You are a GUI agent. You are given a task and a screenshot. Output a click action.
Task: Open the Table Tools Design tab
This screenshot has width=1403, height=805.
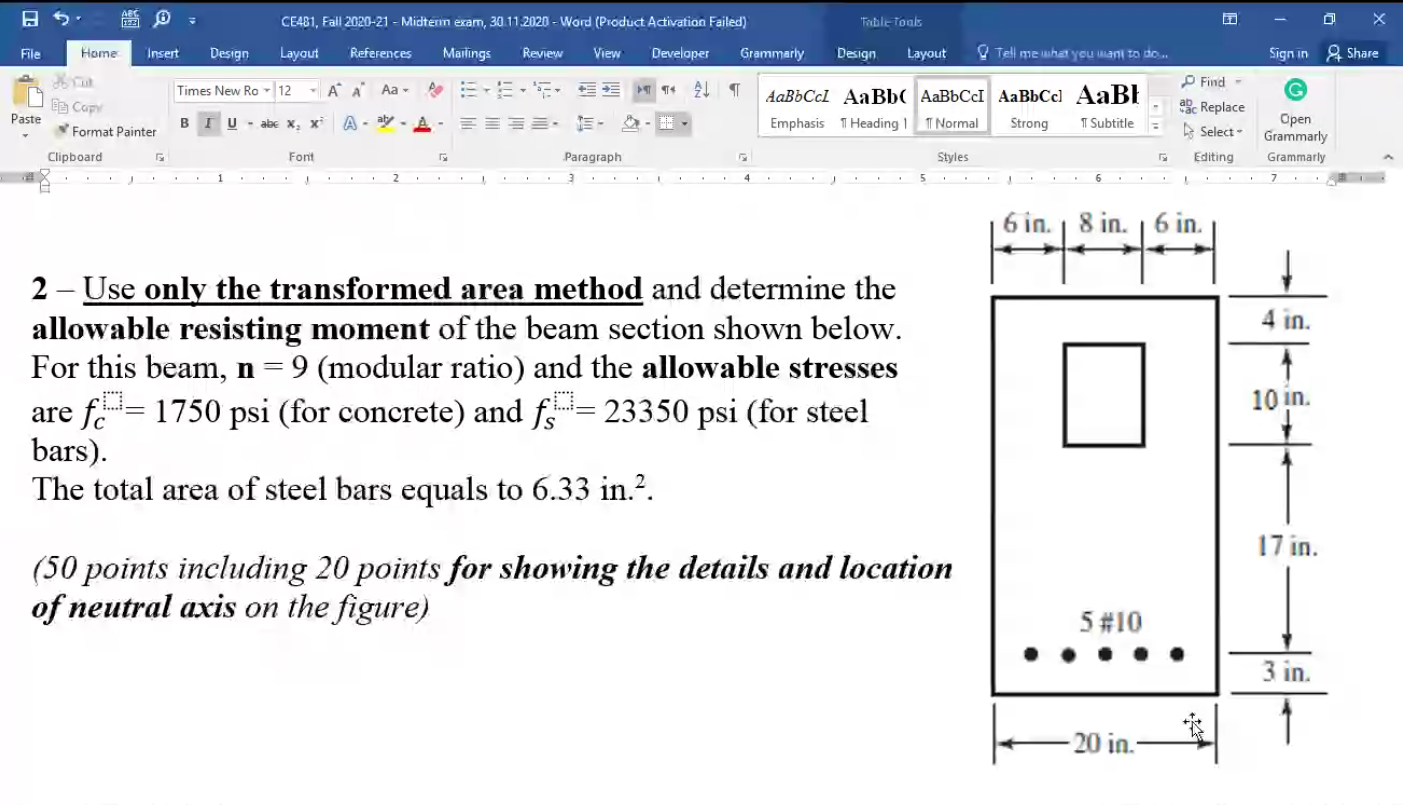pyautogui.click(x=856, y=53)
